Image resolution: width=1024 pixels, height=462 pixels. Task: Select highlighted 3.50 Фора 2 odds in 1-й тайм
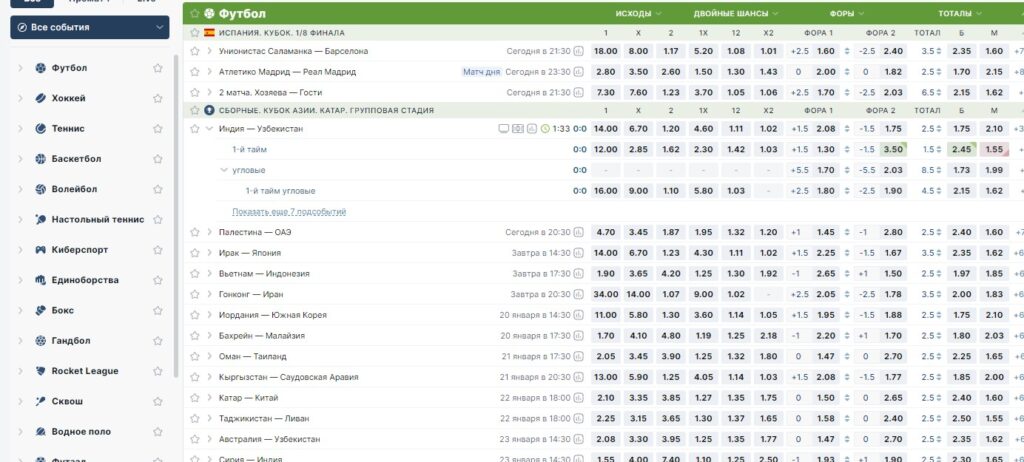(x=893, y=150)
